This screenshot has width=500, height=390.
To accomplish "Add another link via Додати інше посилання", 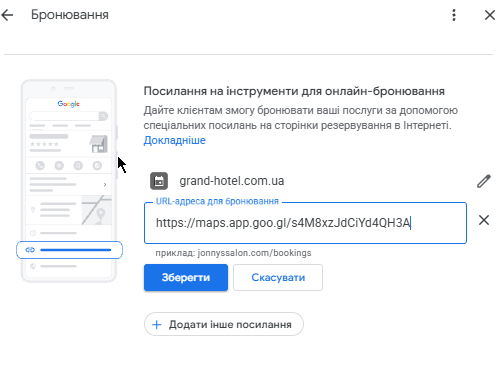I will coord(224,324).
